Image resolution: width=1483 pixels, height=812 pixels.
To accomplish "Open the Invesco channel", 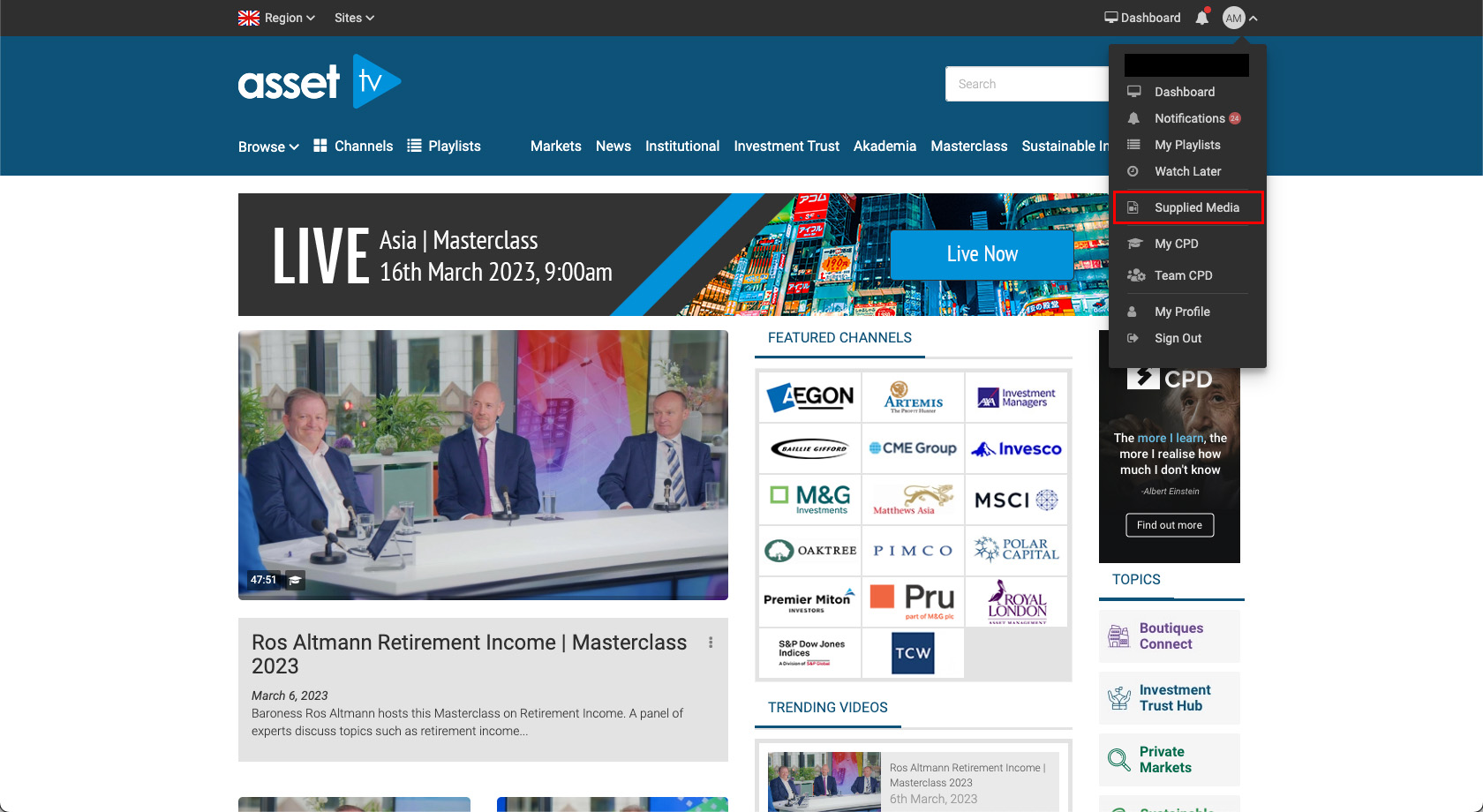I will pos(1016,448).
